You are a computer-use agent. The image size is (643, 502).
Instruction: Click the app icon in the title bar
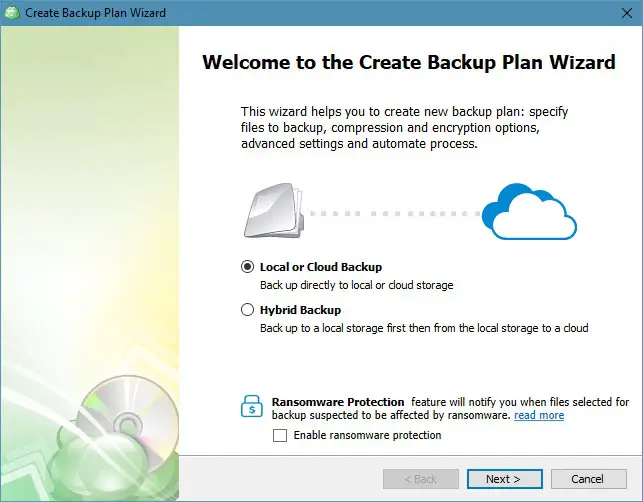coord(14,13)
